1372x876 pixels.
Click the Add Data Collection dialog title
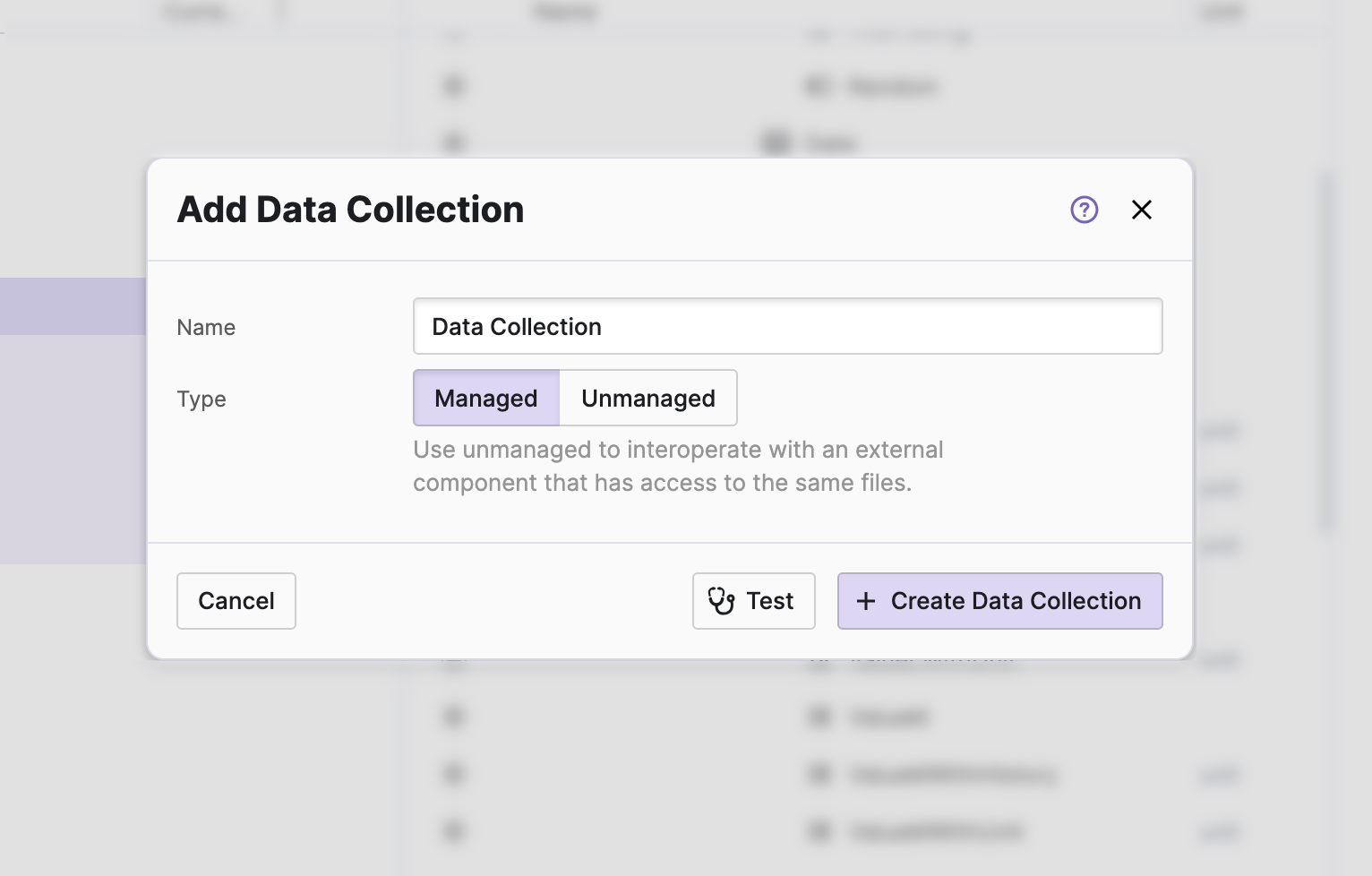350,210
